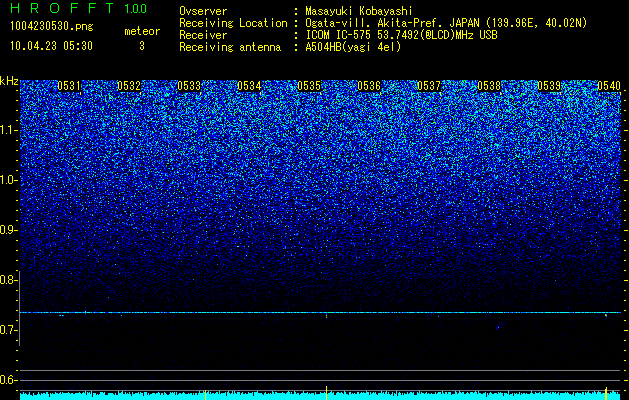Click the cyan carrier line below 0.8 kHz
This screenshot has height=400, width=629.
pyautogui.click(x=320, y=312)
